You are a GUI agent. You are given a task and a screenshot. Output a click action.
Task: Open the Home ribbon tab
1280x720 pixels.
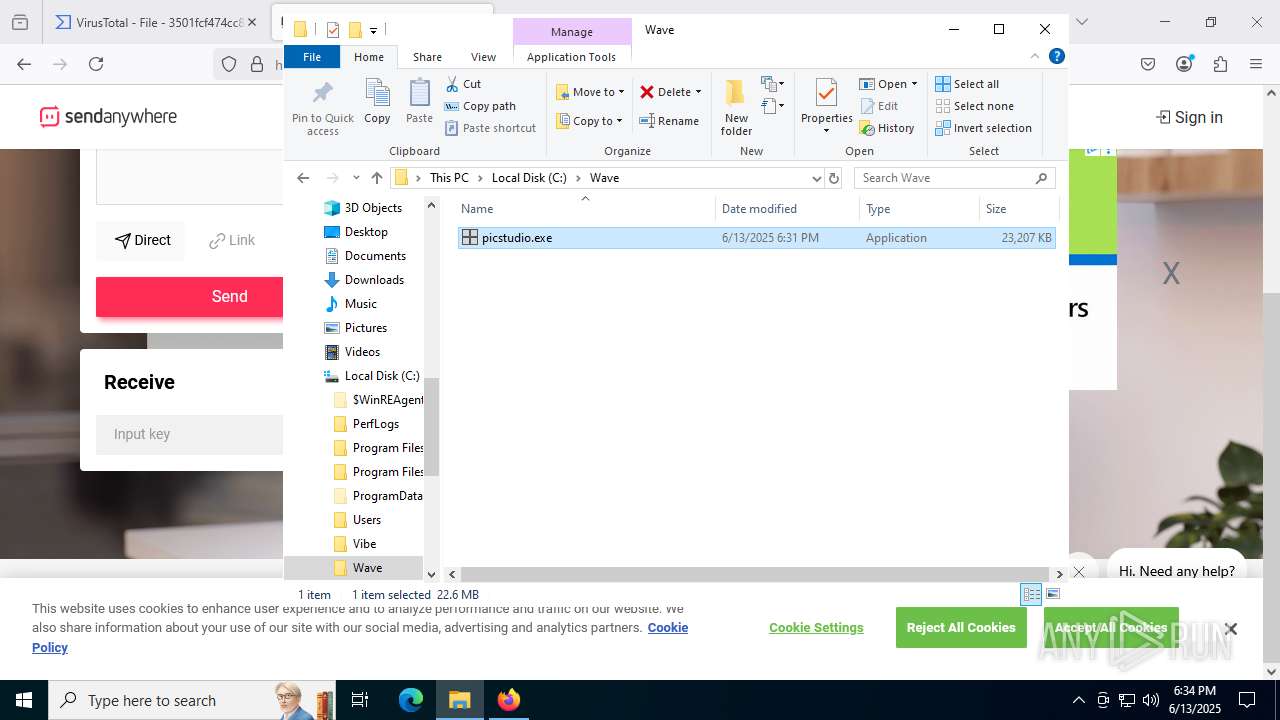369,57
